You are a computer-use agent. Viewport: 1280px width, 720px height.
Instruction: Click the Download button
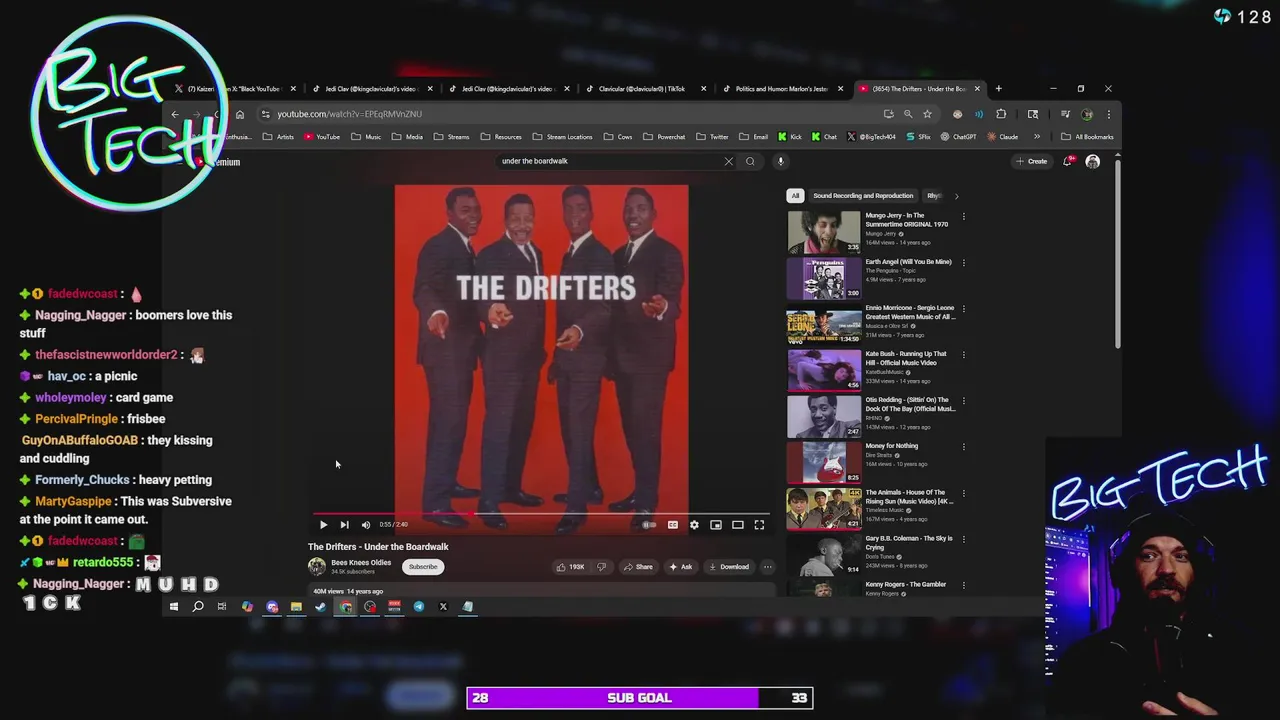click(x=729, y=567)
